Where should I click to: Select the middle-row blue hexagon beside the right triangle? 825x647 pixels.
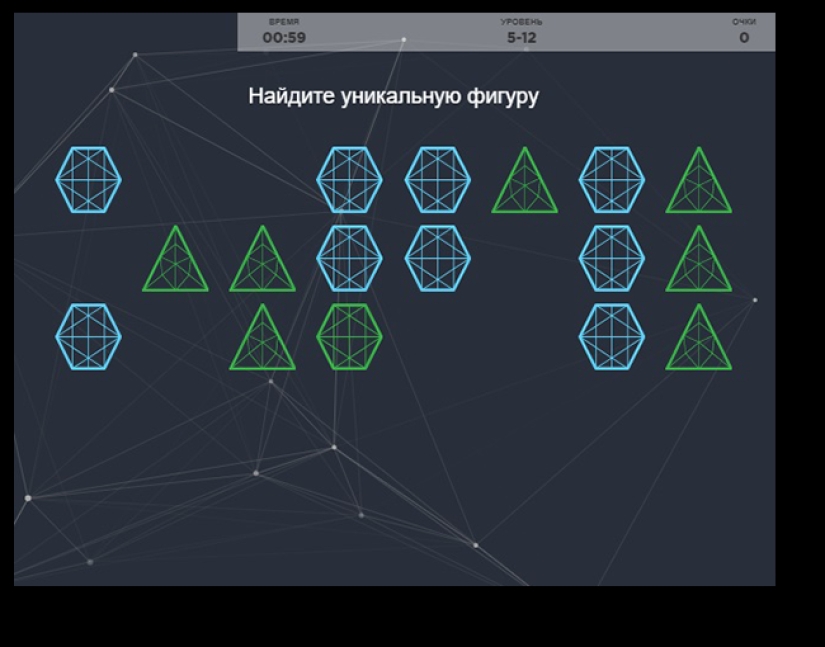(611, 258)
